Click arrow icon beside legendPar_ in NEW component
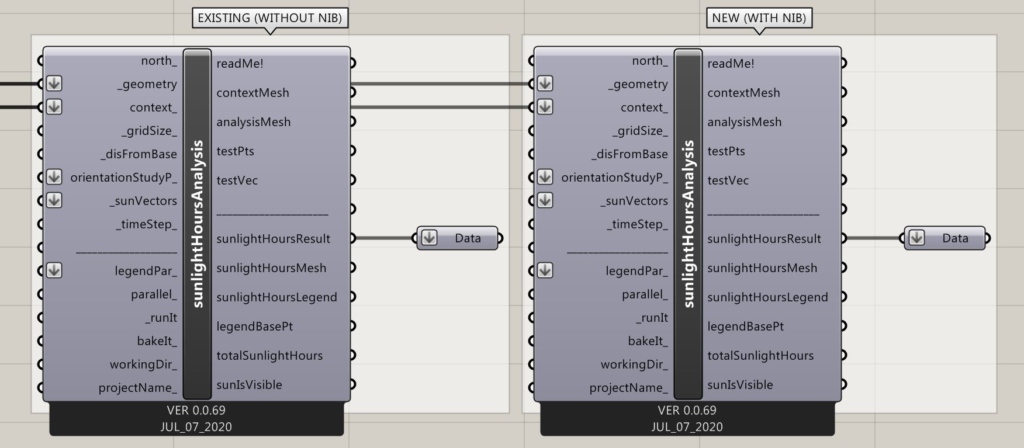1024x448 pixels. (x=545, y=270)
